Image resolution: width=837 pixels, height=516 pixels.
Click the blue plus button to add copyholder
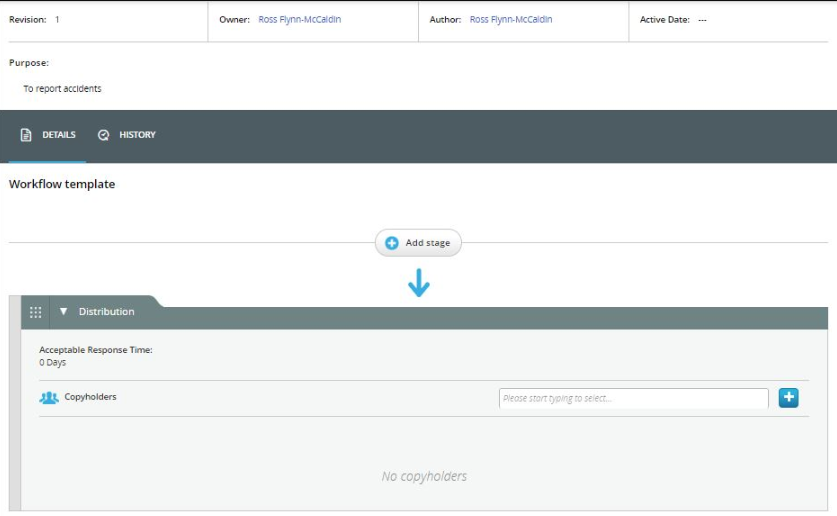788,398
